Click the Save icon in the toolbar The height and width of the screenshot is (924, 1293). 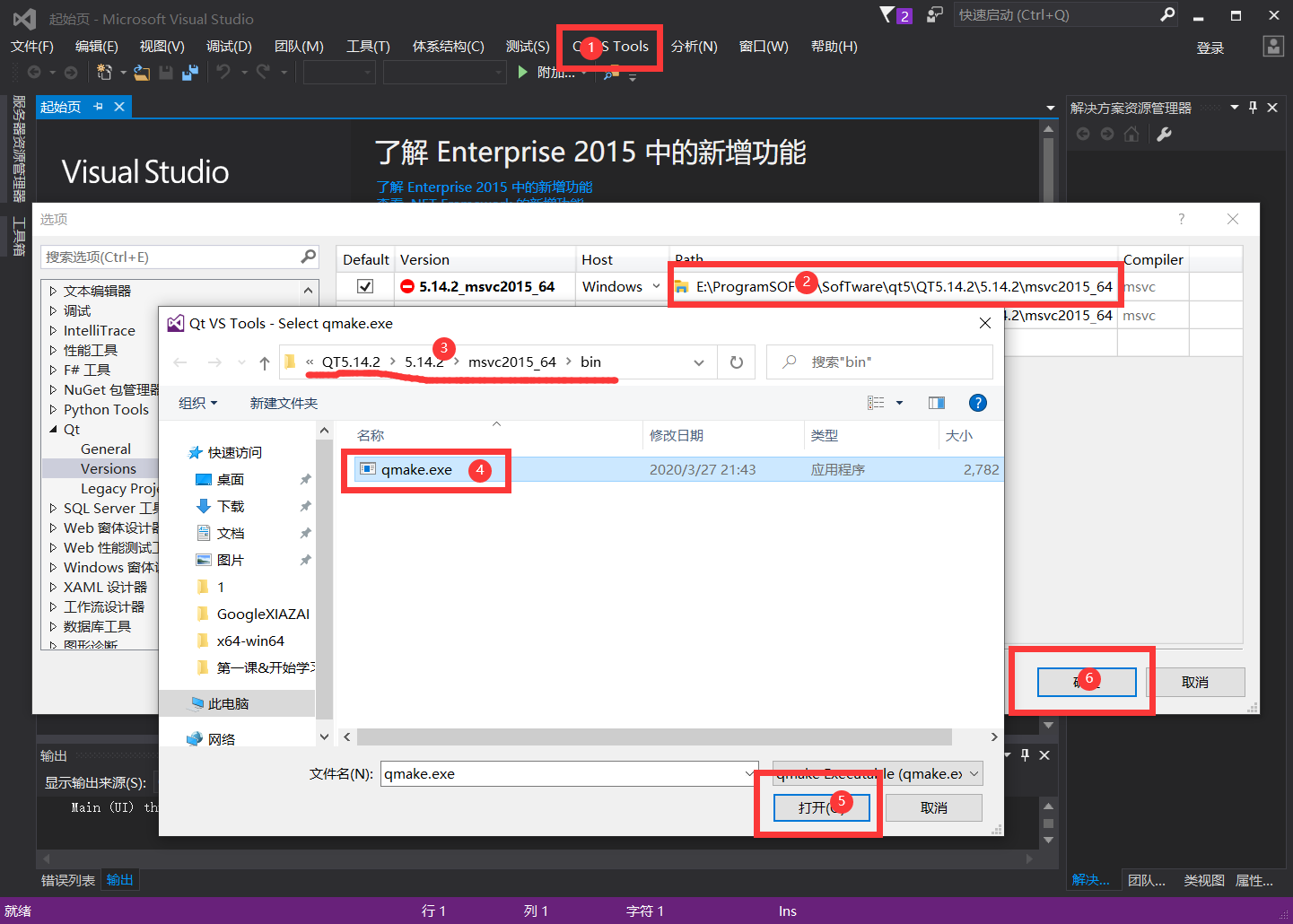point(165,72)
